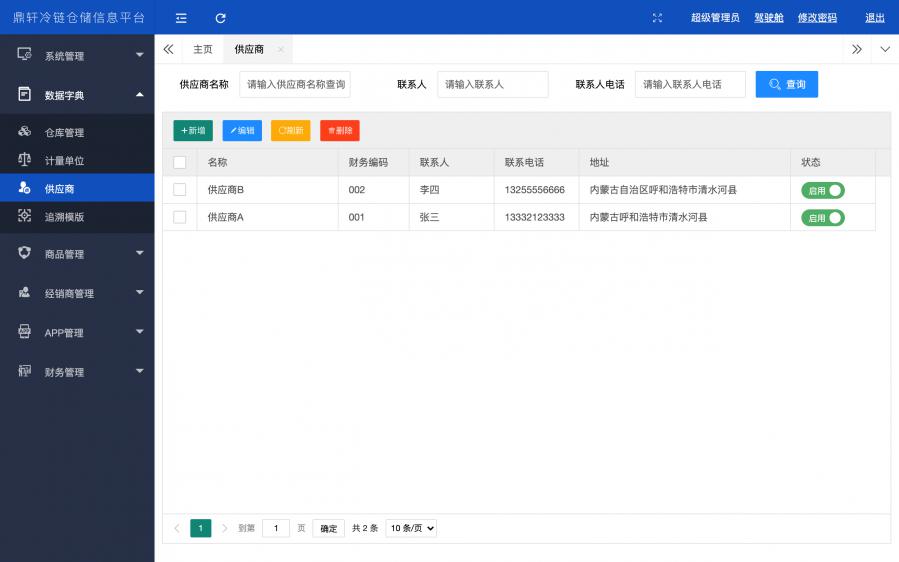Toggle the status switch for 供应商B

pyautogui.click(x=822, y=190)
